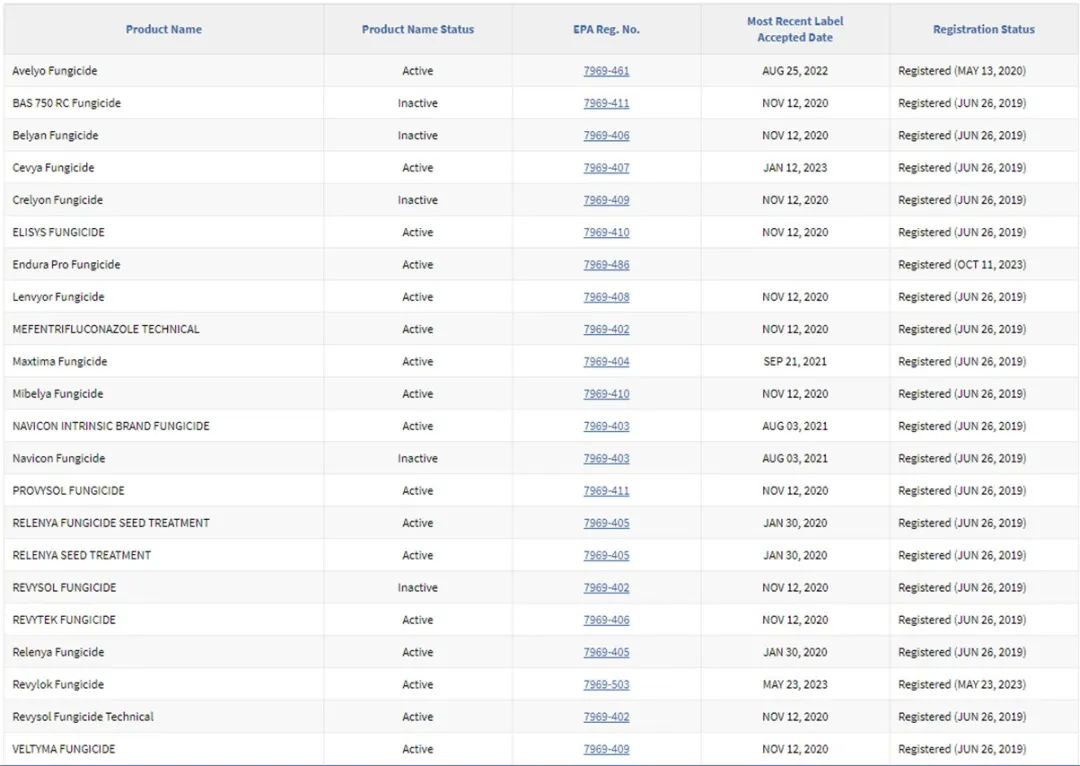
Task: Click Registered (MAY 13, 2020) status
Action: pyautogui.click(x=962, y=71)
